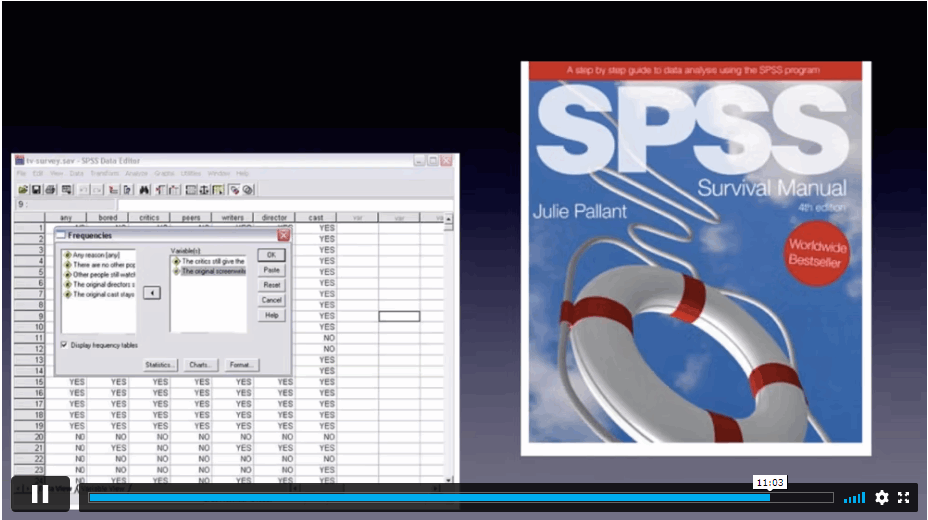Open the Format... options button
The width and height of the screenshot is (928, 520).
coord(241,365)
